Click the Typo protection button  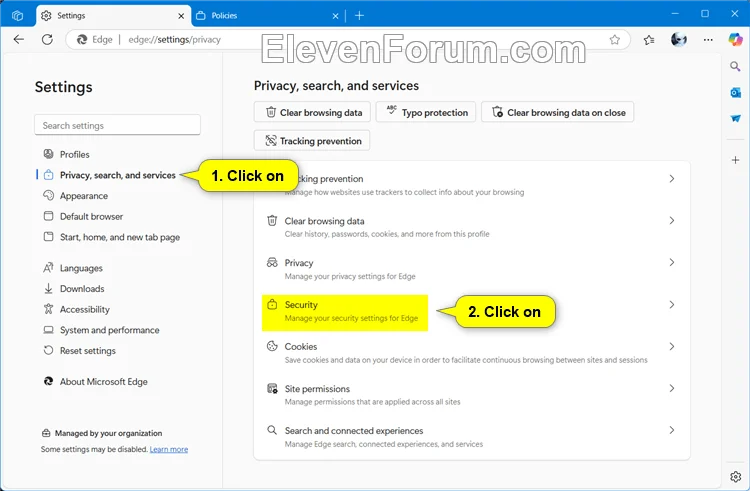[x=426, y=112]
